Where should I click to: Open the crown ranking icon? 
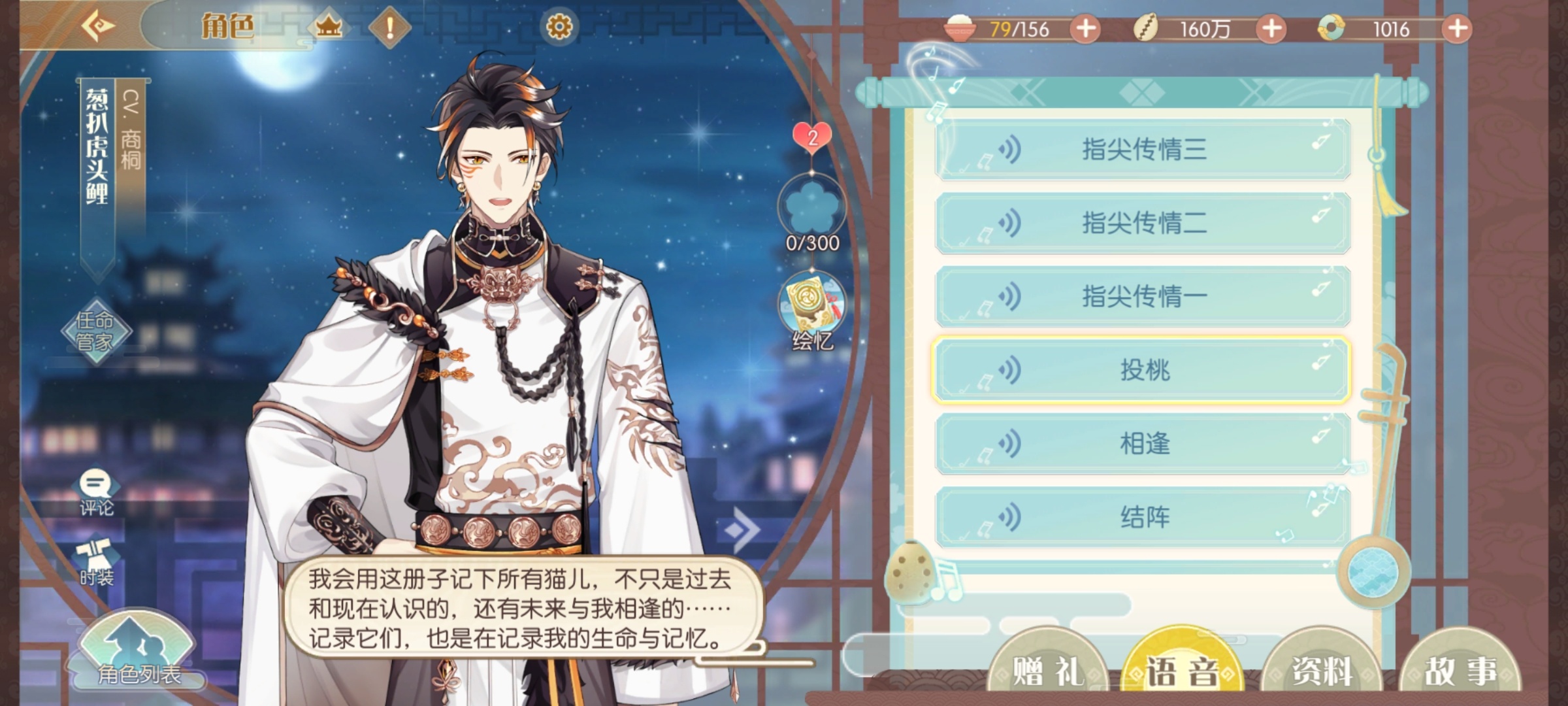tap(329, 27)
